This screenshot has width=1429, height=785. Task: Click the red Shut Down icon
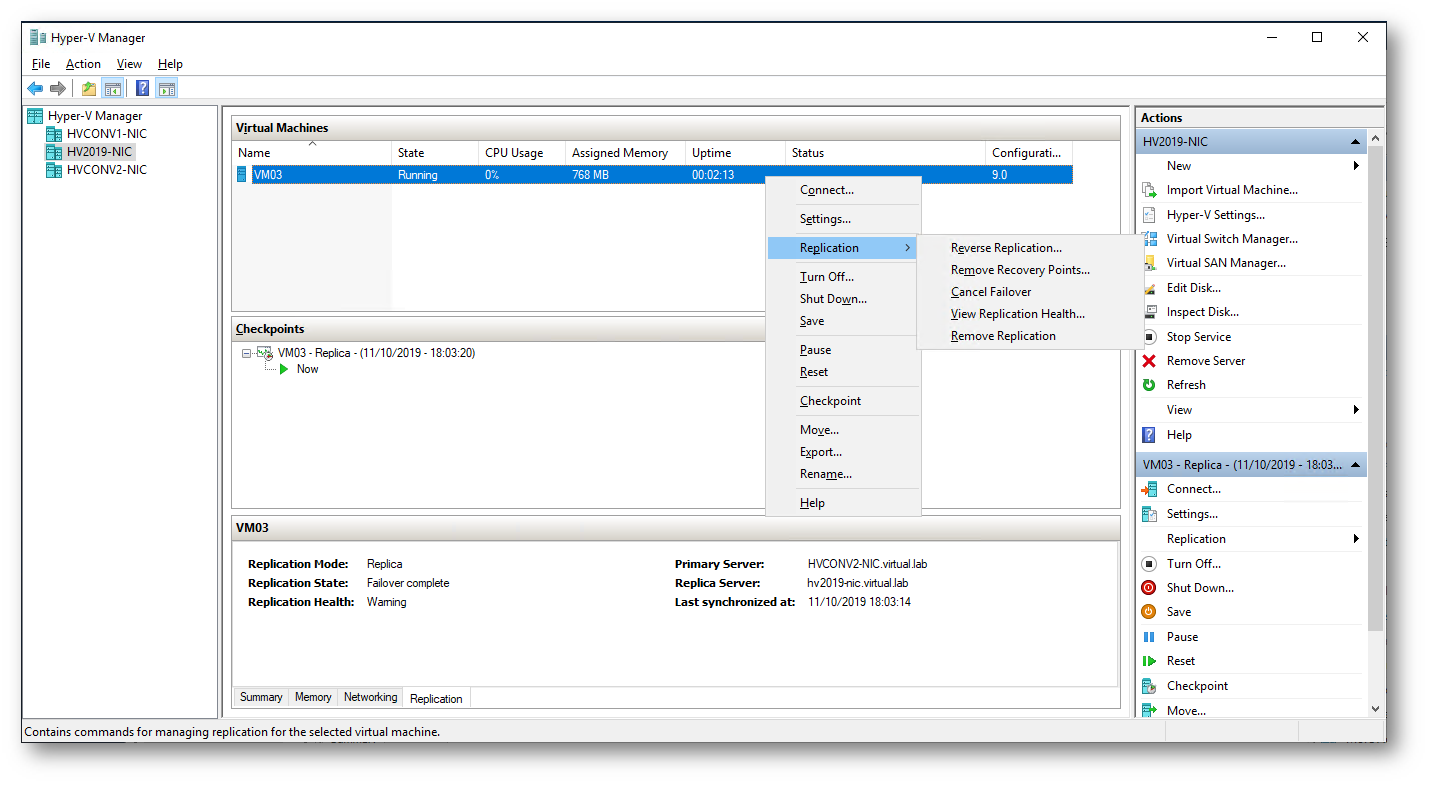(x=1149, y=588)
